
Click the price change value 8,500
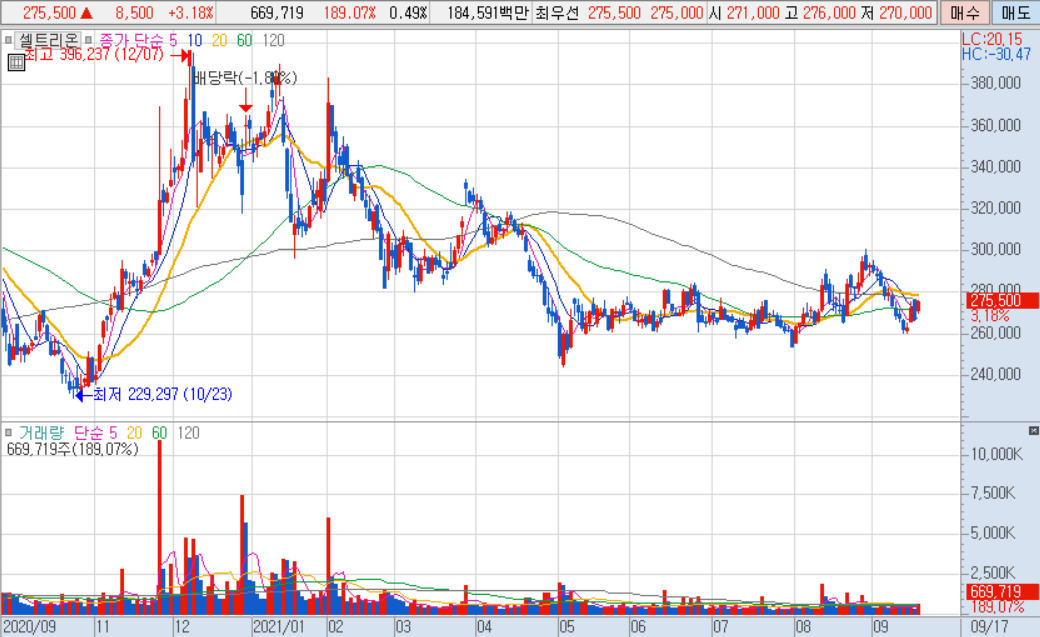[x=135, y=13]
